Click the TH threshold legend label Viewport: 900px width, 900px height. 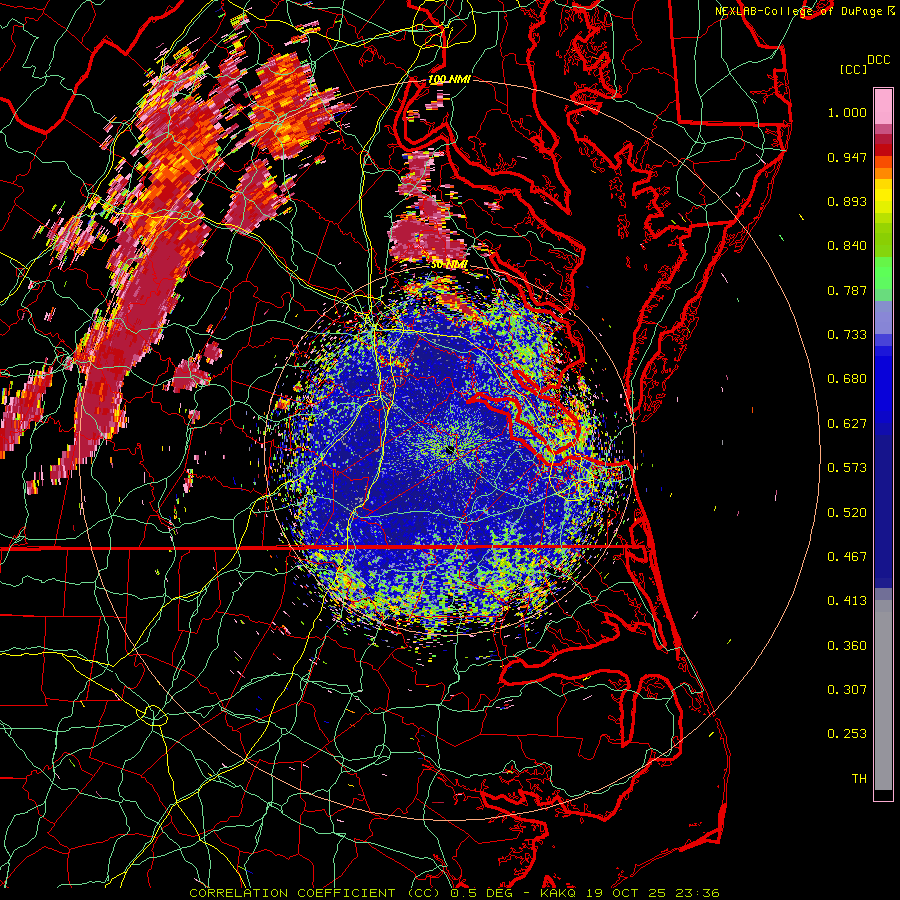point(859,779)
